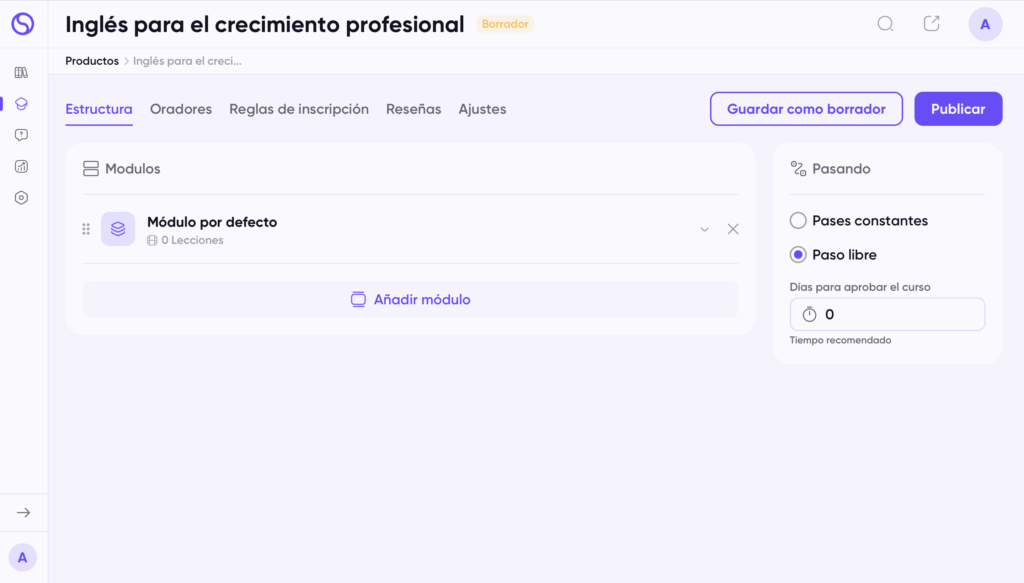Remove Módulo por defecto with the X
1024x583 pixels.
(733, 229)
